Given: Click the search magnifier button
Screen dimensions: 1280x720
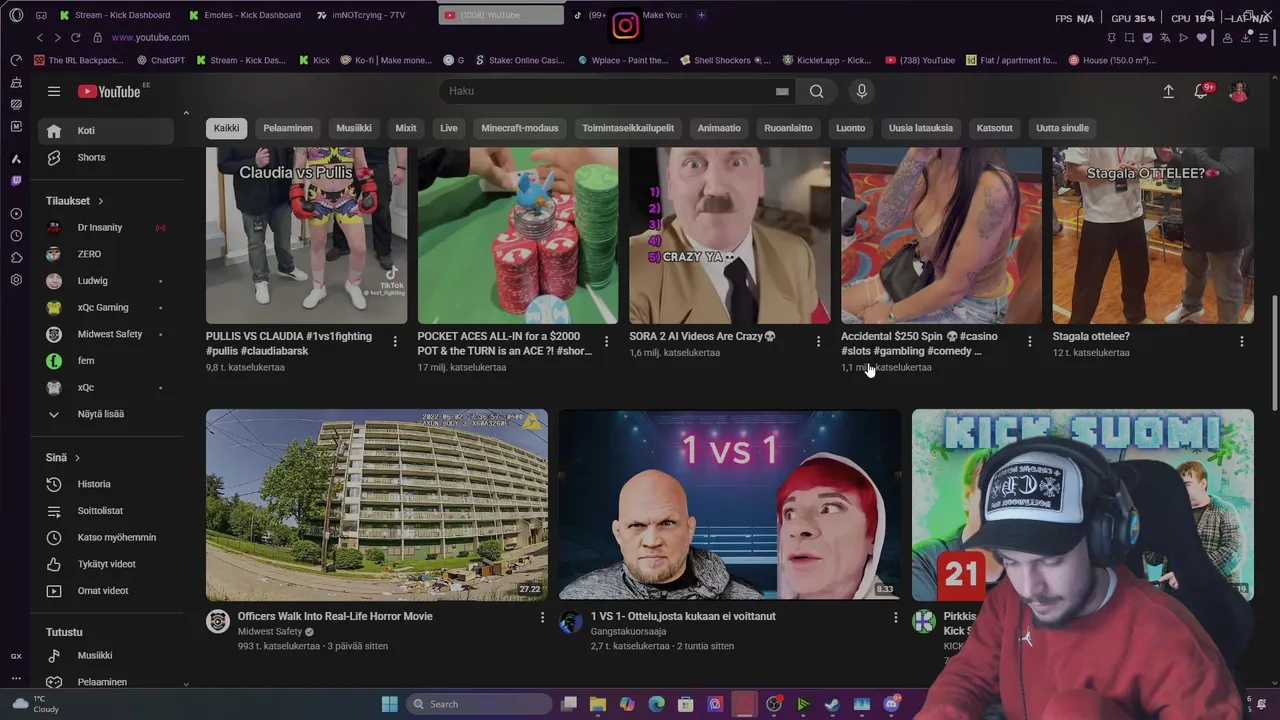Looking at the screenshot, I should 817,91.
